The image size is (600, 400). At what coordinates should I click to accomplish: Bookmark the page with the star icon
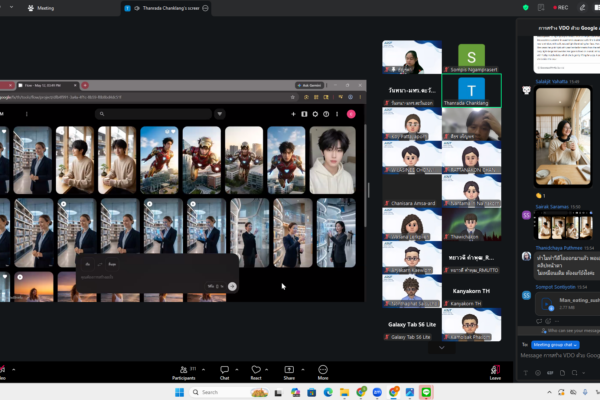click(293, 97)
